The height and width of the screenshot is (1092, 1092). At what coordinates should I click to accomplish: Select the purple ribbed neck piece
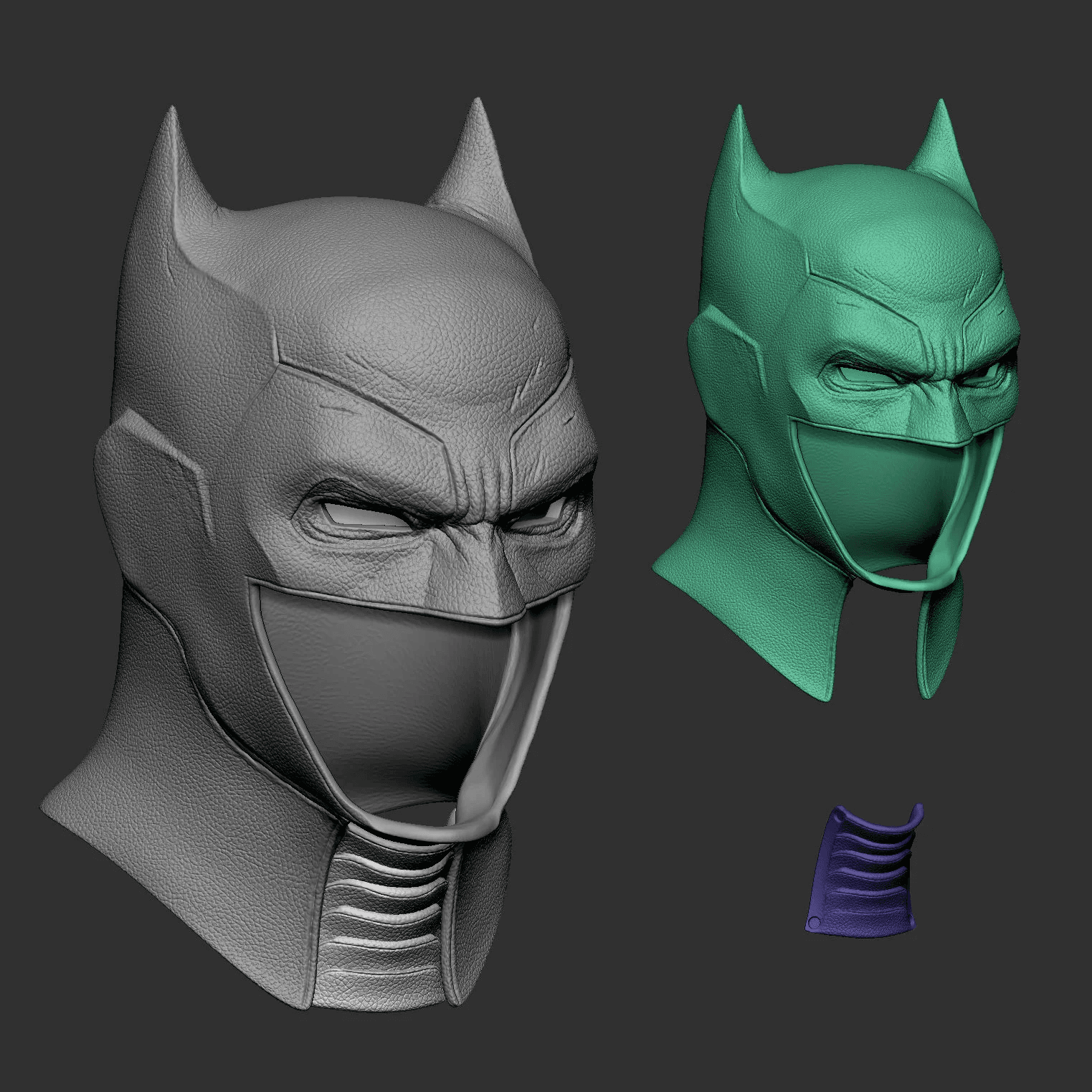[x=864, y=869]
